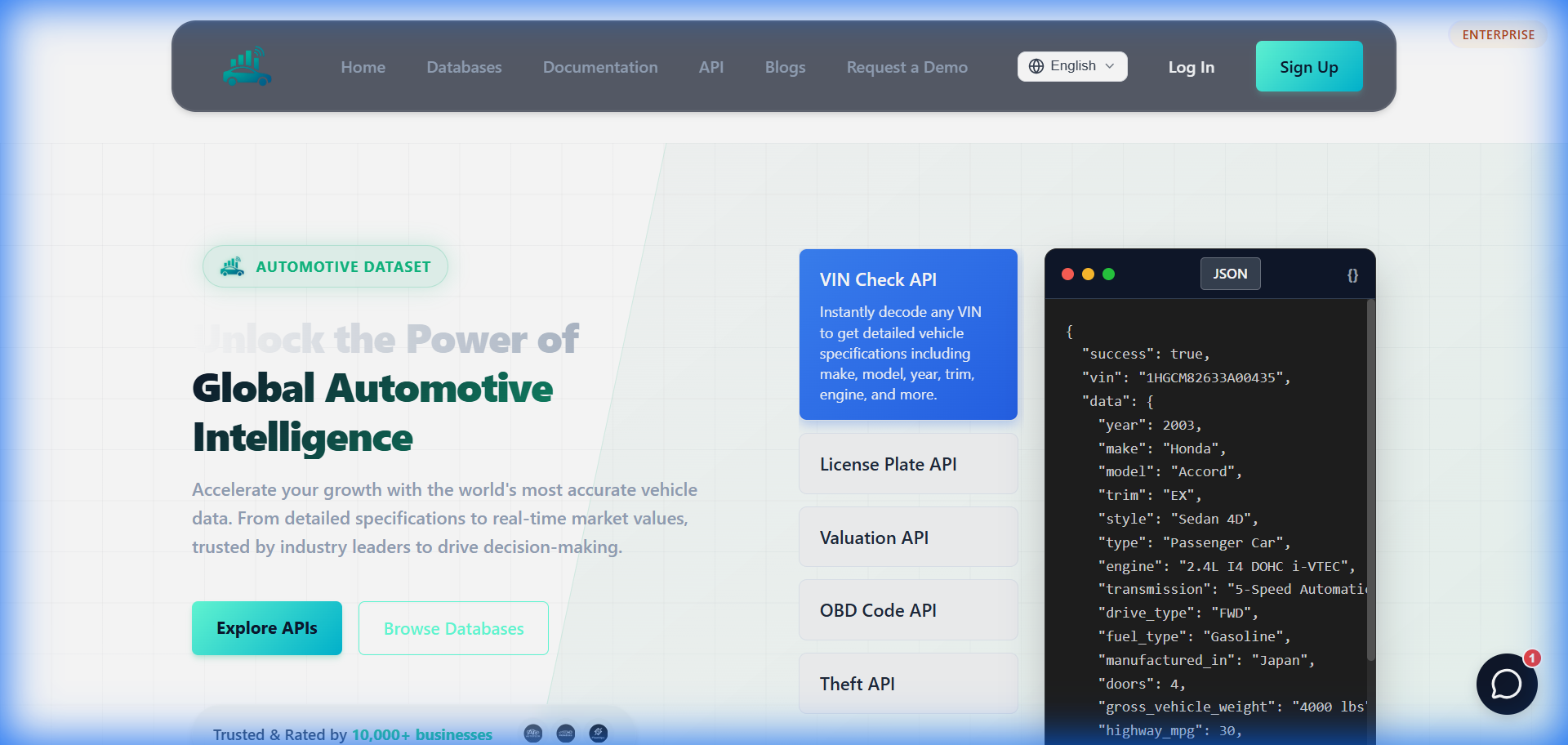Click the green traffic-light dot on the code window
The width and height of the screenshot is (1568, 745).
click(x=1109, y=274)
